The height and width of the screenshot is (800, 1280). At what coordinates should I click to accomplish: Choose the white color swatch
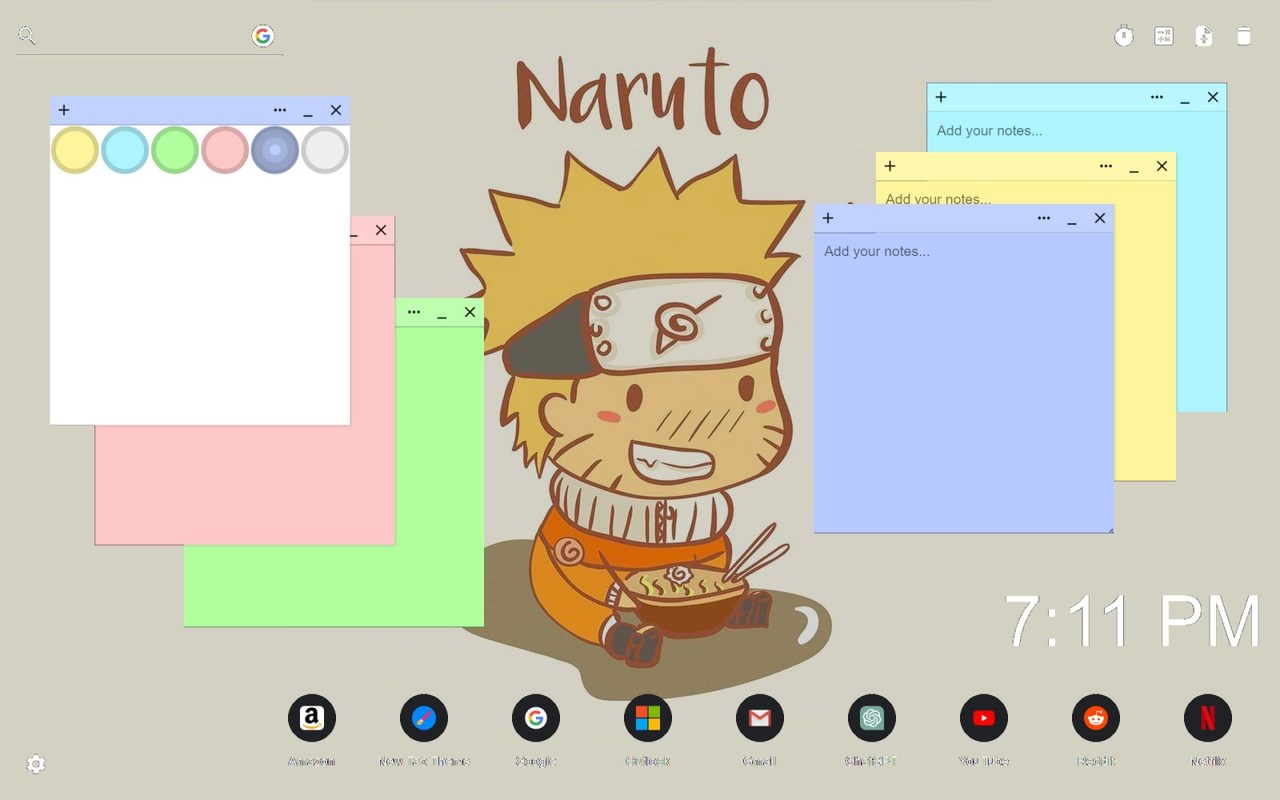[325, 150]
